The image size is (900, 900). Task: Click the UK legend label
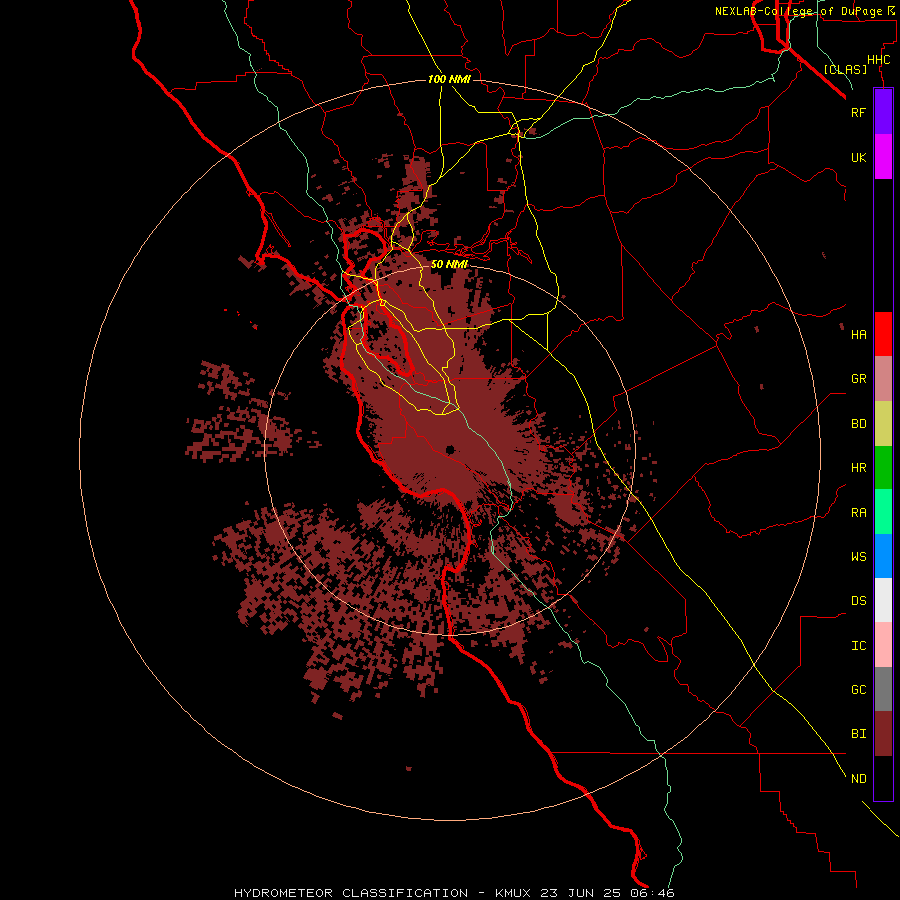coord(858,157)
